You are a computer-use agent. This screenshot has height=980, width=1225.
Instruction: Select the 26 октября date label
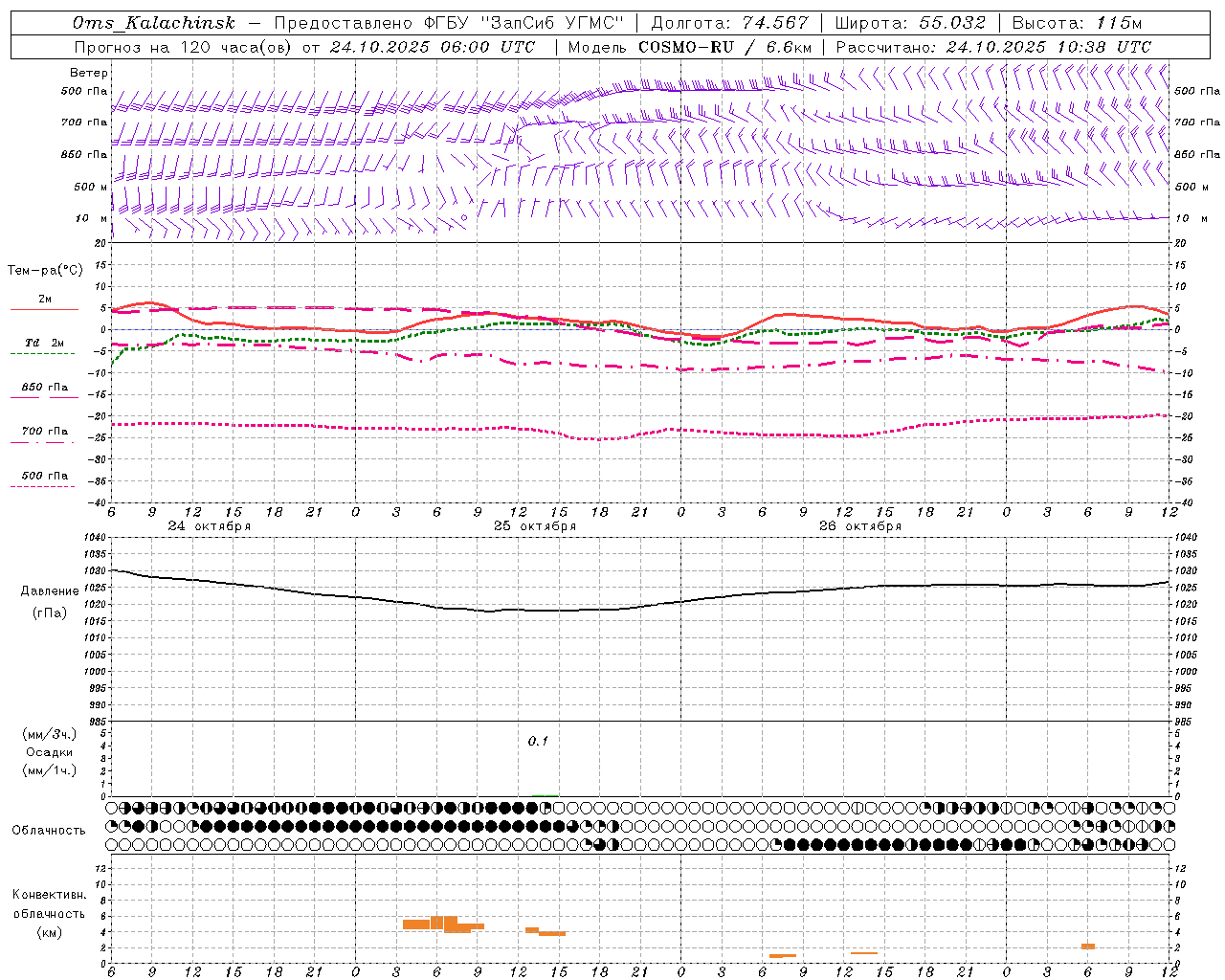[x=860, y=526]
